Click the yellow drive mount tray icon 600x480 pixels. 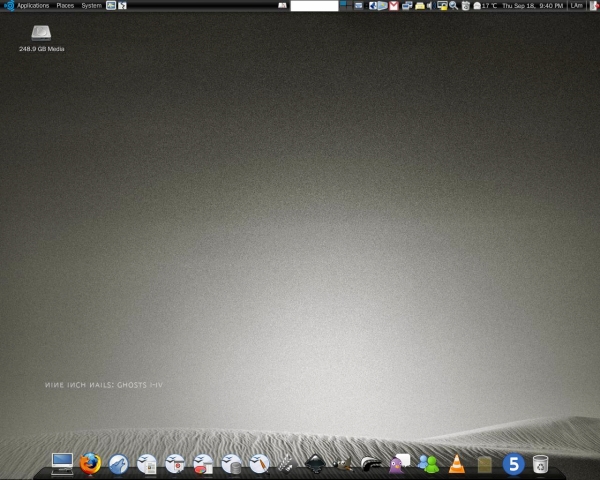420,6
